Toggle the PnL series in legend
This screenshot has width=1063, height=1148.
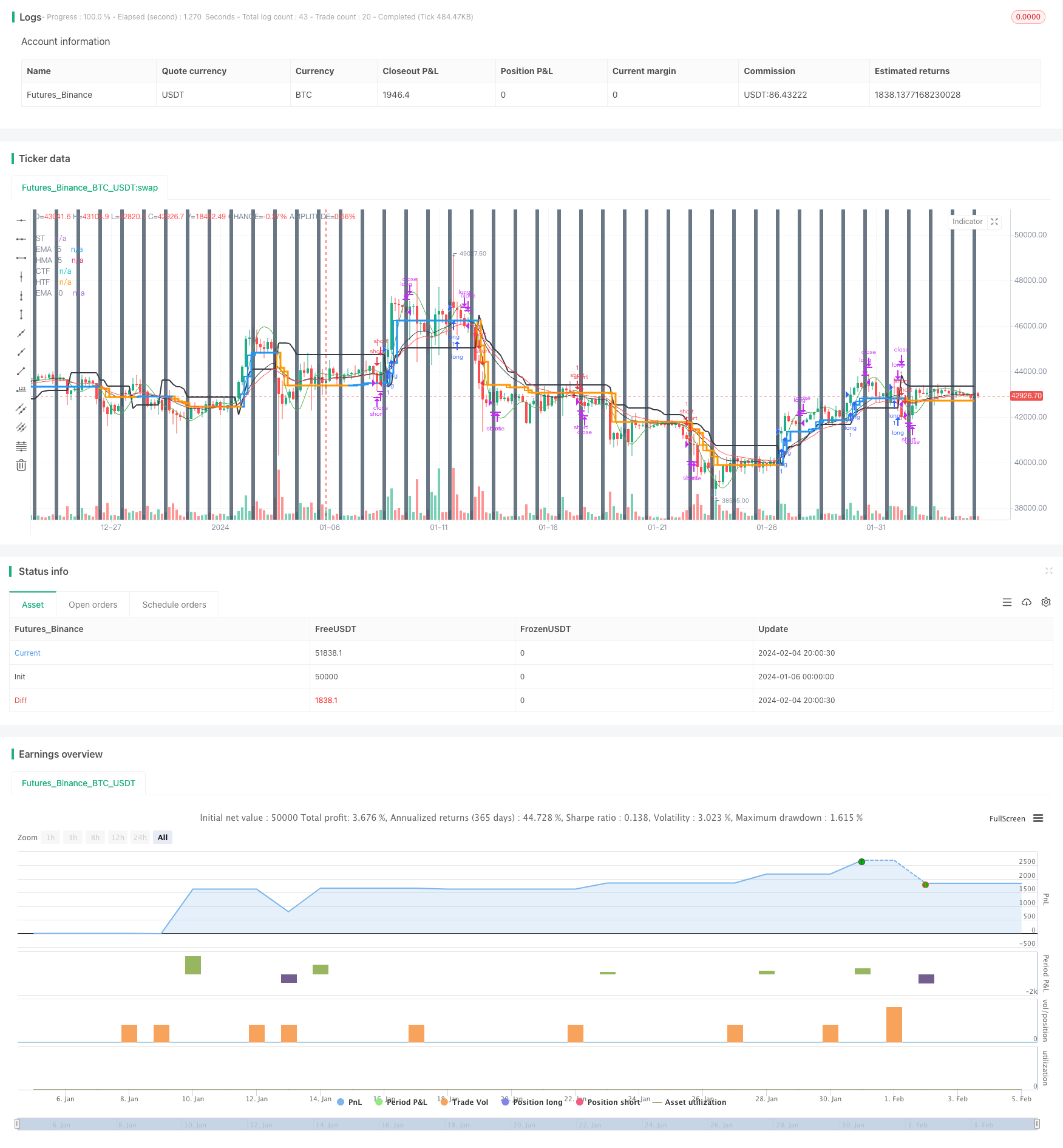pyautogui.click(x=350, y=1102)
